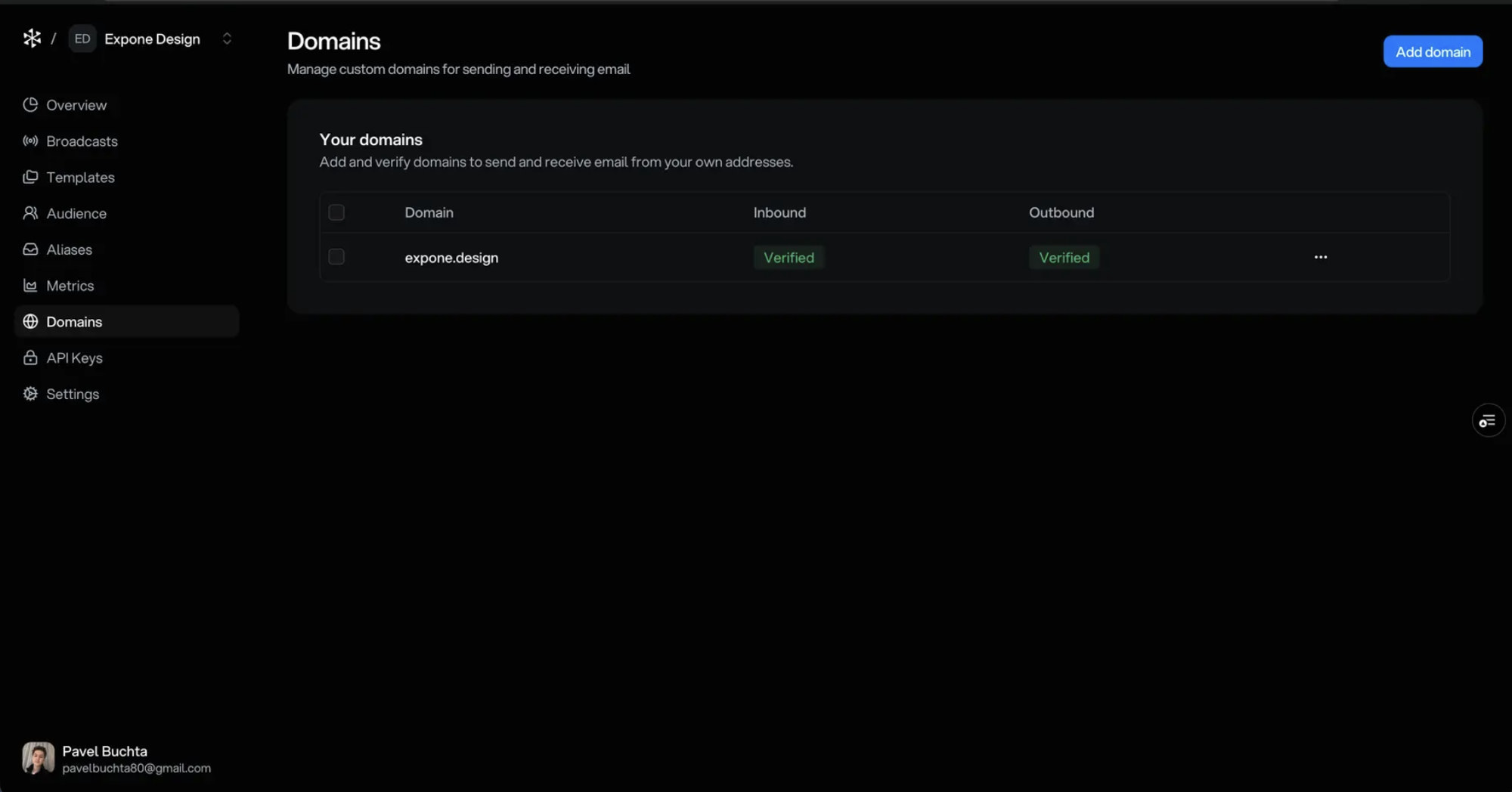1512x792 pixels.
Task: Click Pavel Buchta's profile avatar
Action: (x=38, y=758)
